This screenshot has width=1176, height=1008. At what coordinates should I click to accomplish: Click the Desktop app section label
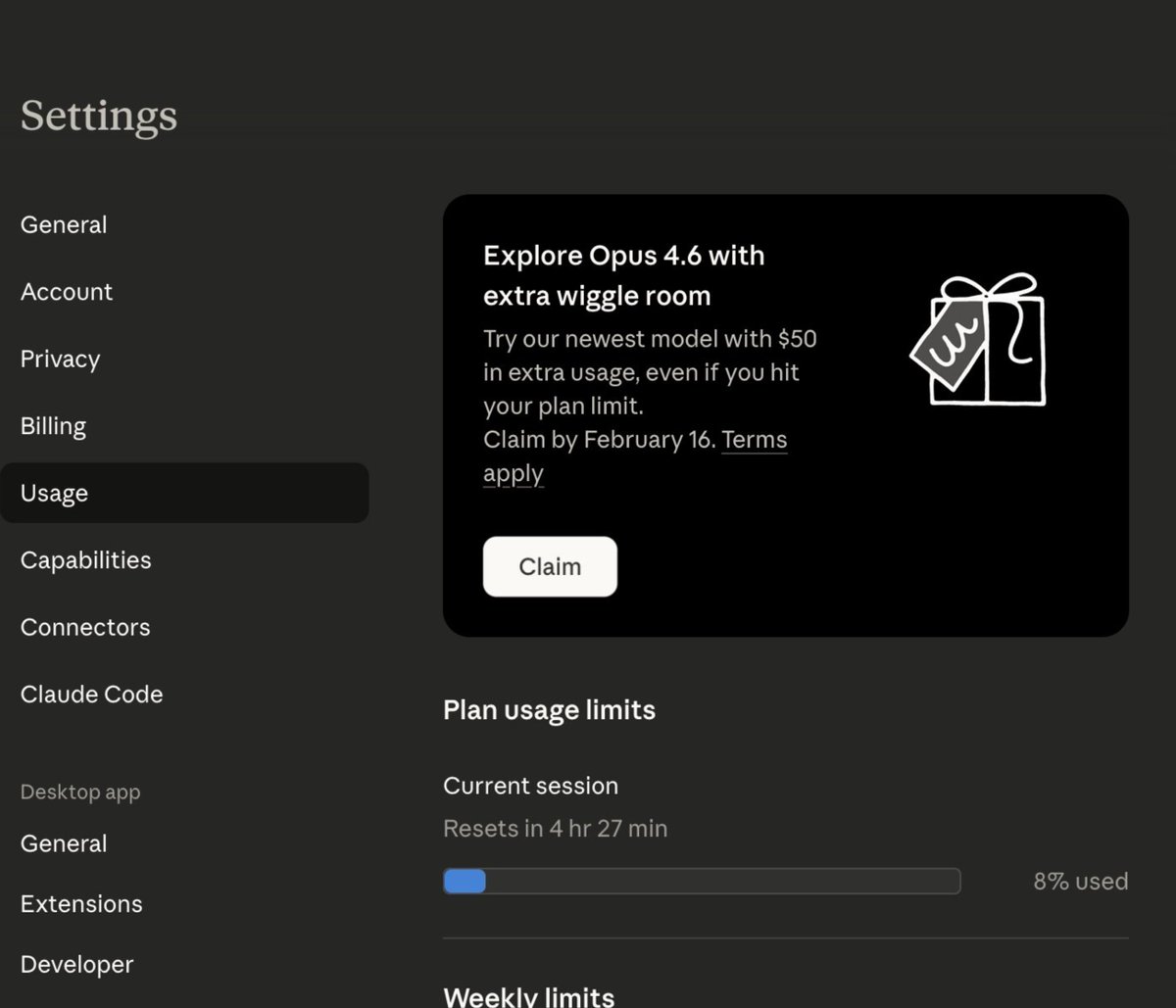pos(80,792)
